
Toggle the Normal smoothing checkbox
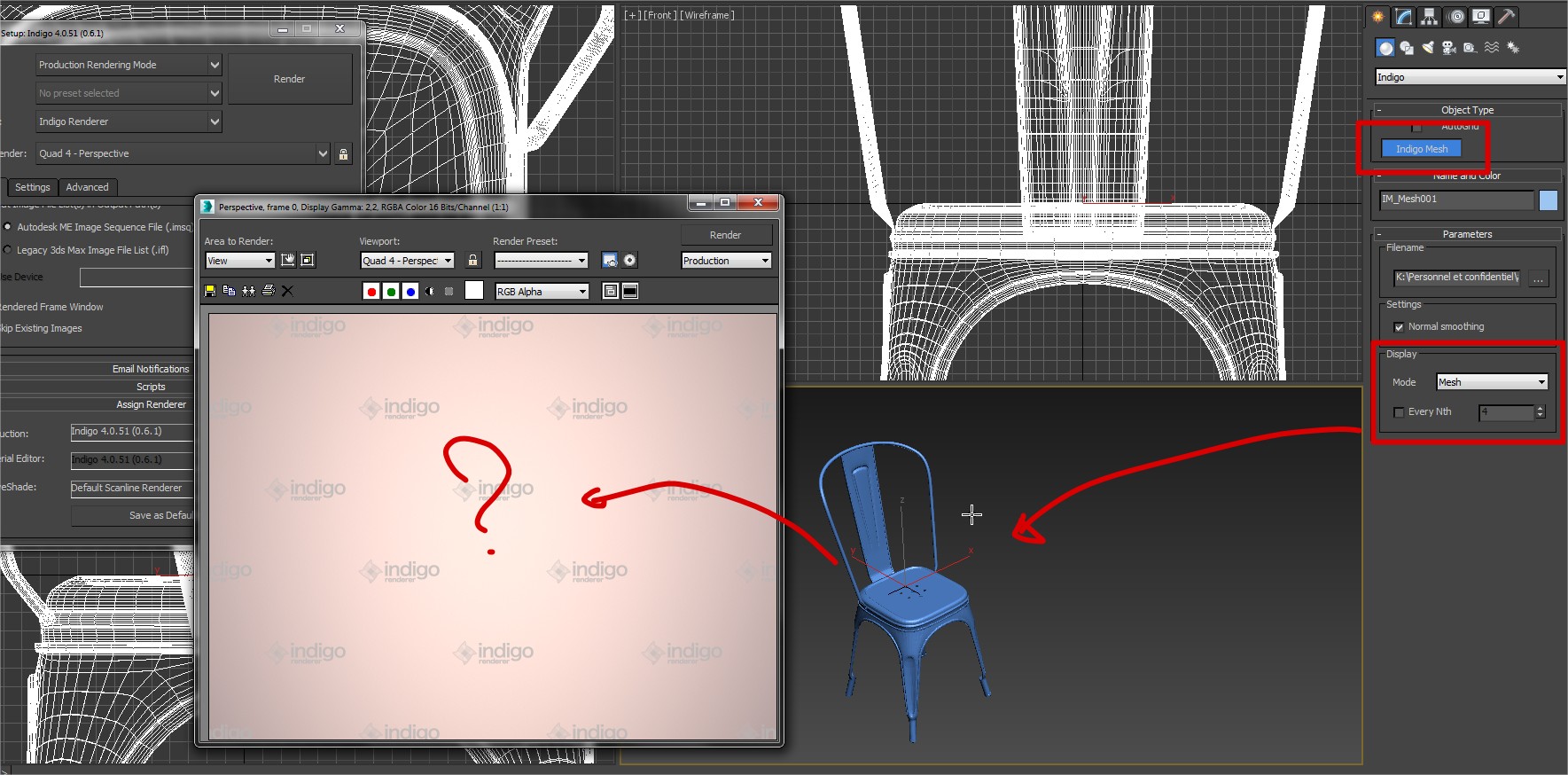point(1399,327)
